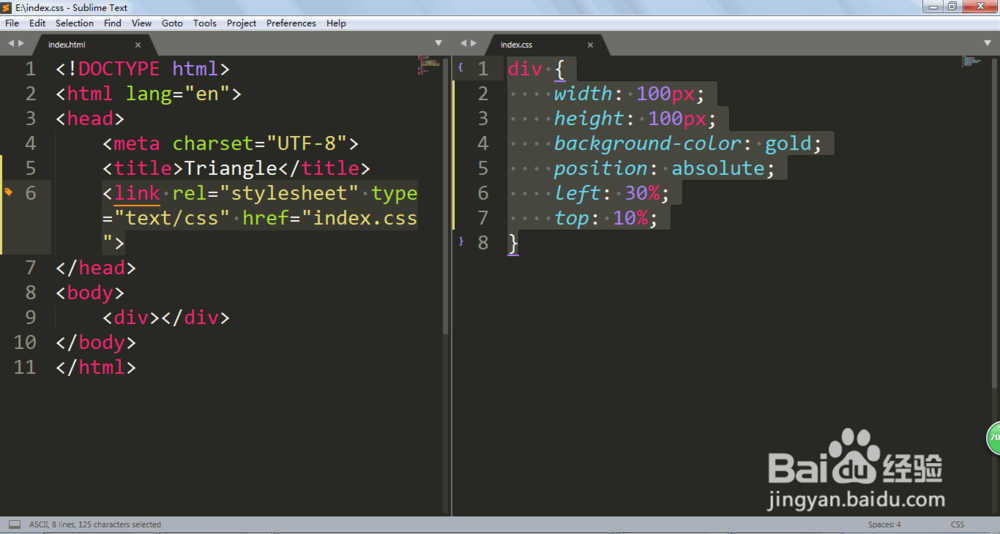Click the word Triangle in title tag
This screenshot has height=534, width=1000.
pyautogui.click(x=230, y=168)
